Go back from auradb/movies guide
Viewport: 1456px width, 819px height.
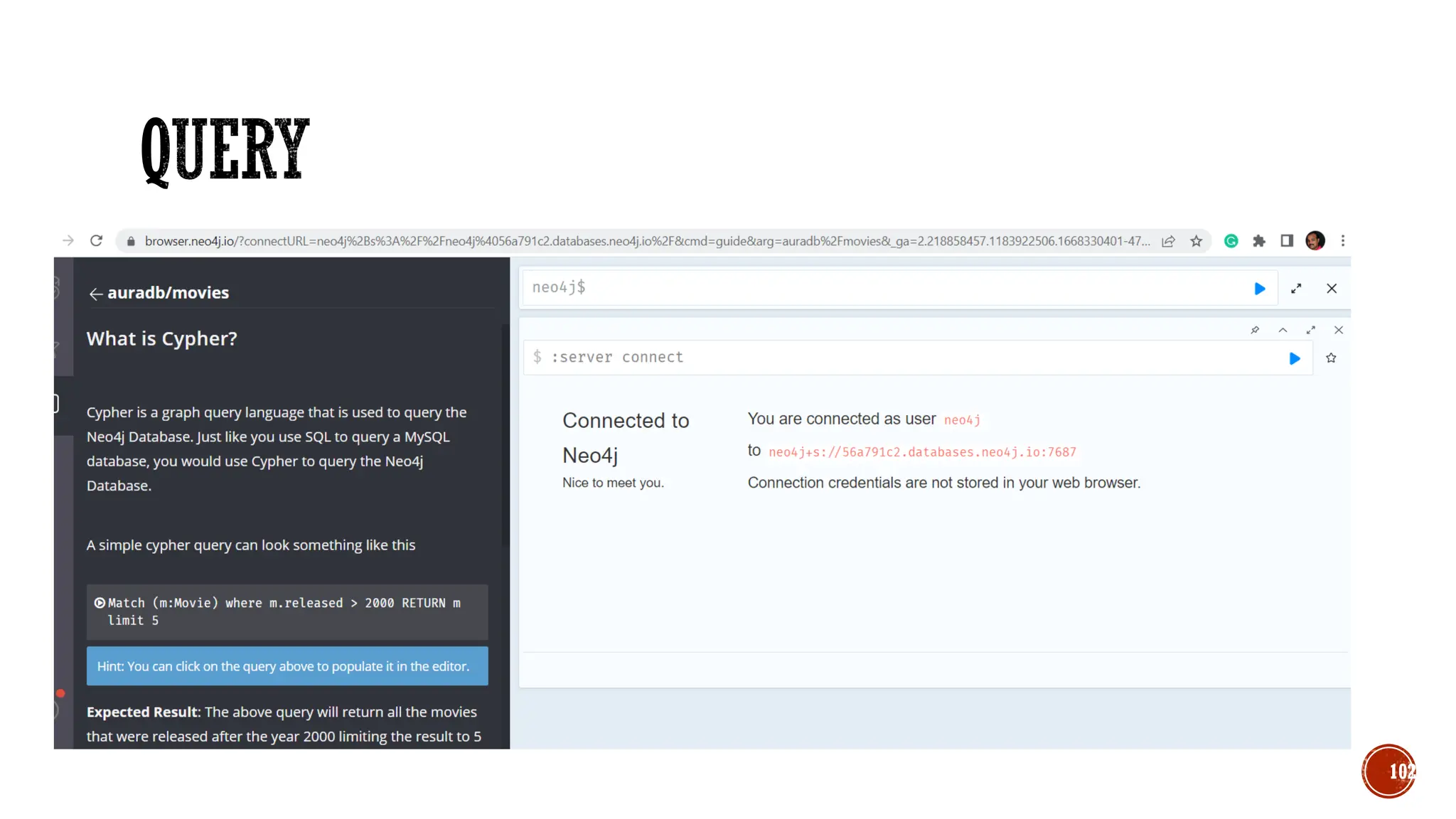tap(95, 294)
